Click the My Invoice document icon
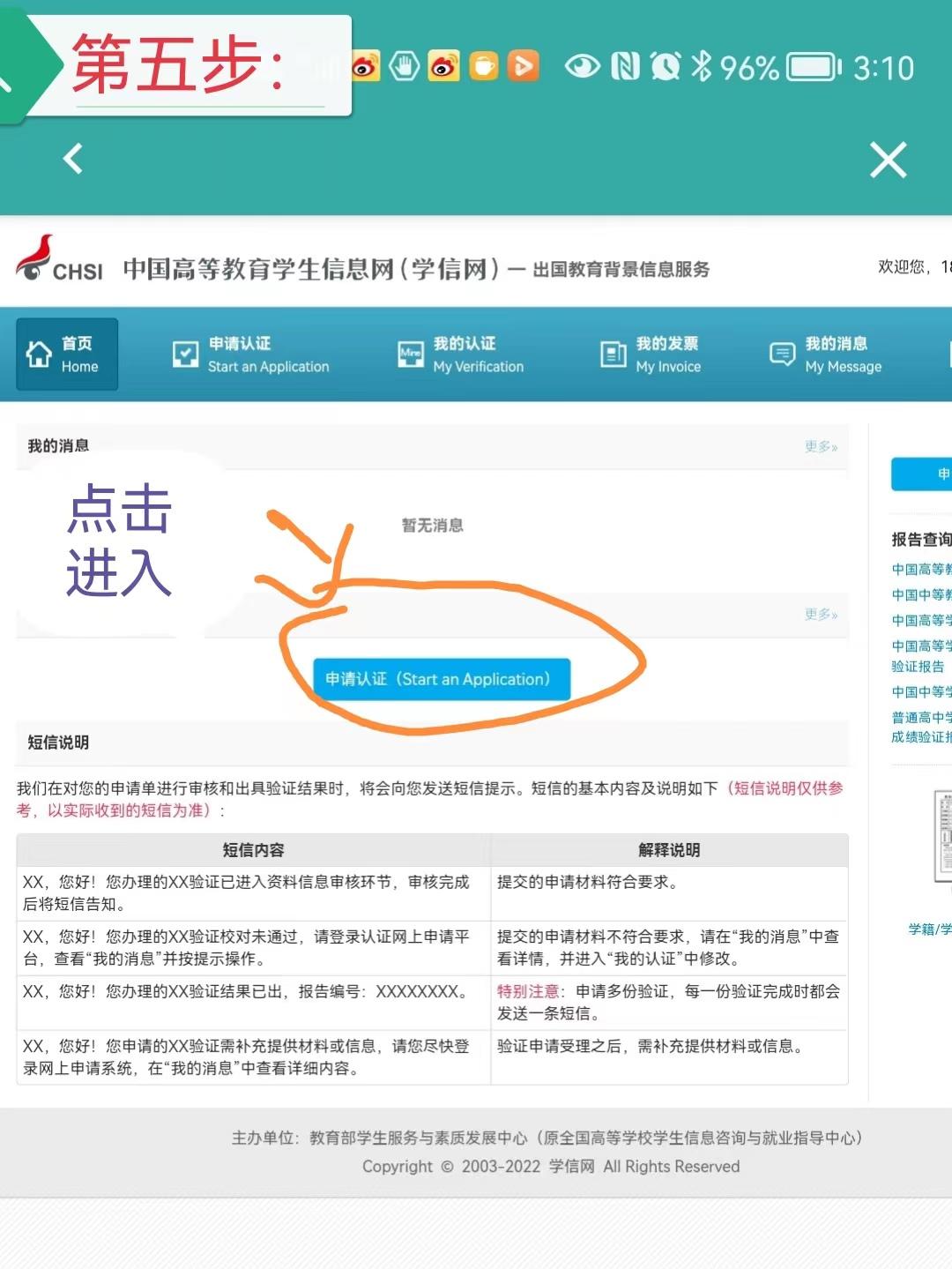The width and height of the screenshot is (952, 1269). pyautogui.click(x=614, y=354)
